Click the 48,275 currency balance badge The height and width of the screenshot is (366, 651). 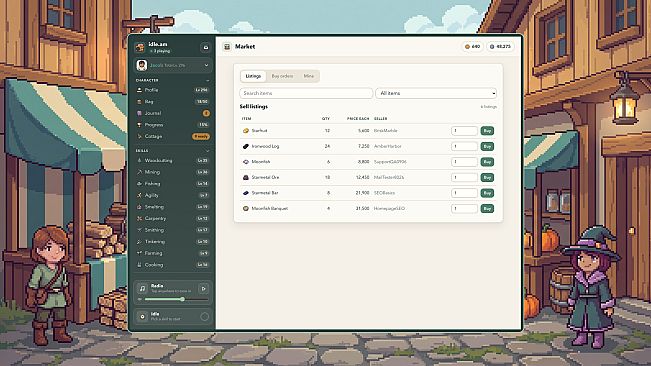500,46
